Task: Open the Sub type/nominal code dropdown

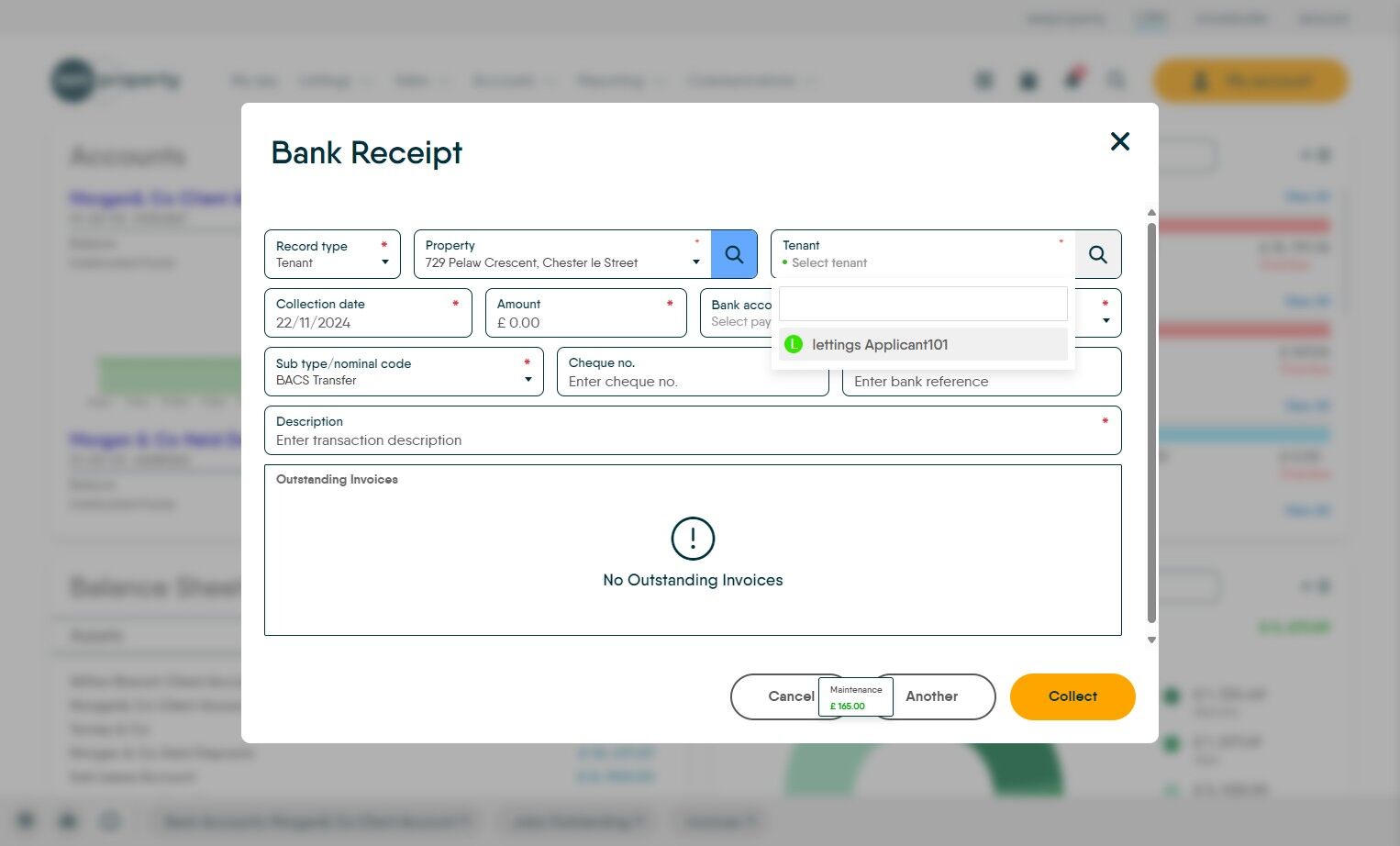Action: 404,372
